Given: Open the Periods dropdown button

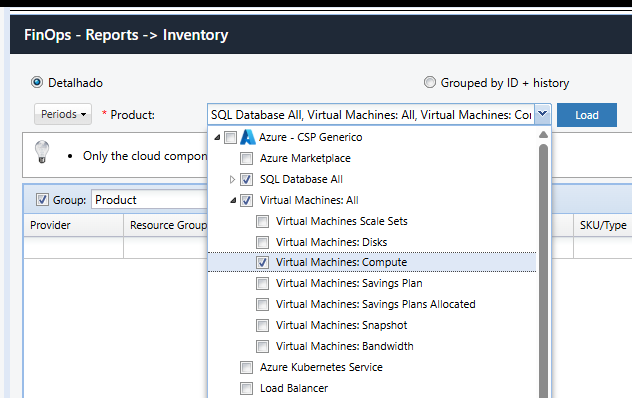Looking at the screenshot, I should tap(63, 114).
